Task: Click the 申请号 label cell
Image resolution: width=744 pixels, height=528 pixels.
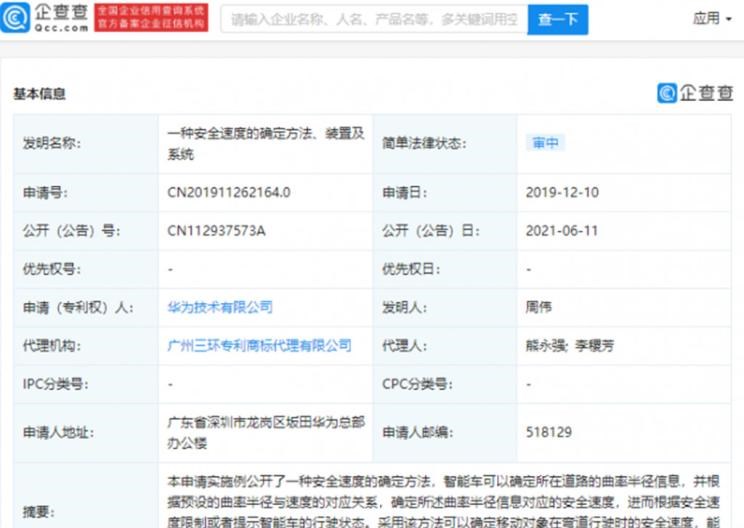Action: coord(86,192)
